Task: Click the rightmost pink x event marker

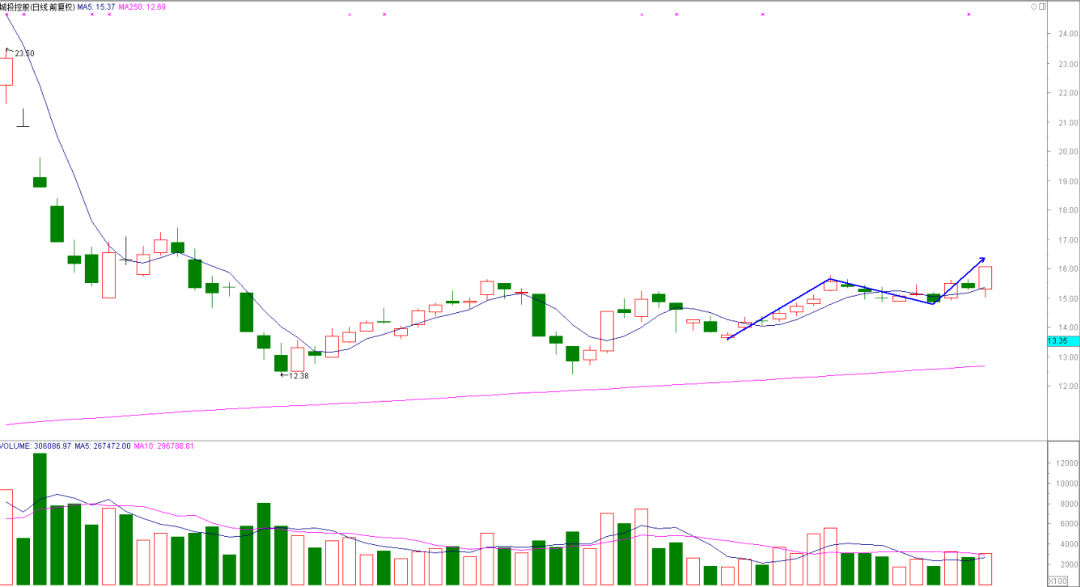Action: point(968,14)
